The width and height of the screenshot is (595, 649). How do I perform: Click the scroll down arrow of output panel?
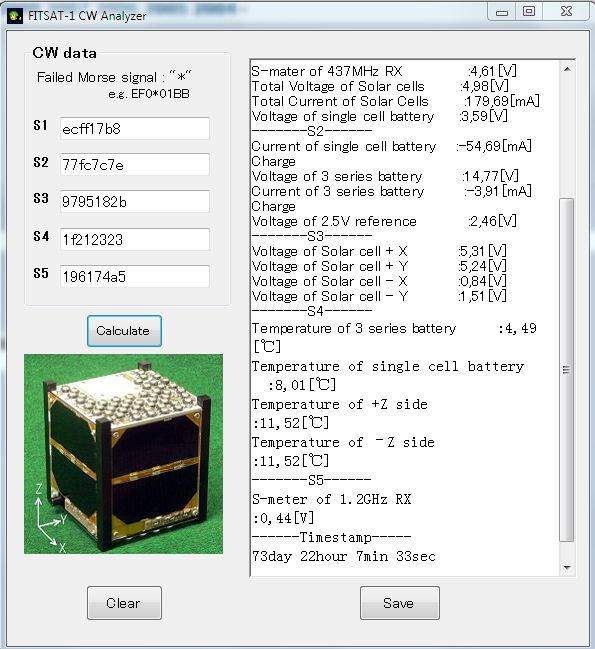tap(567, 567)
